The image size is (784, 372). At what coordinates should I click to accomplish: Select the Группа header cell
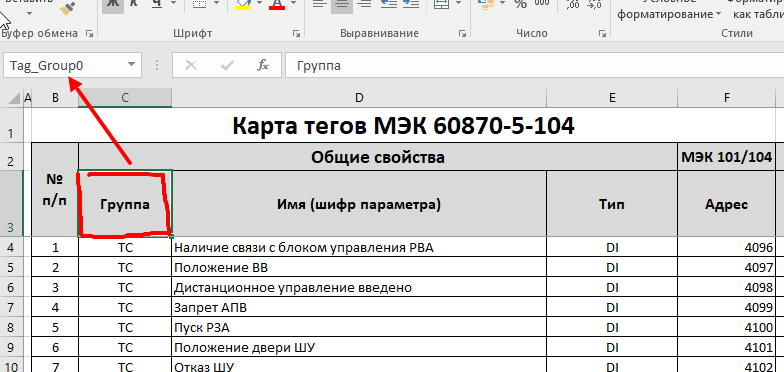click(125, 204)
